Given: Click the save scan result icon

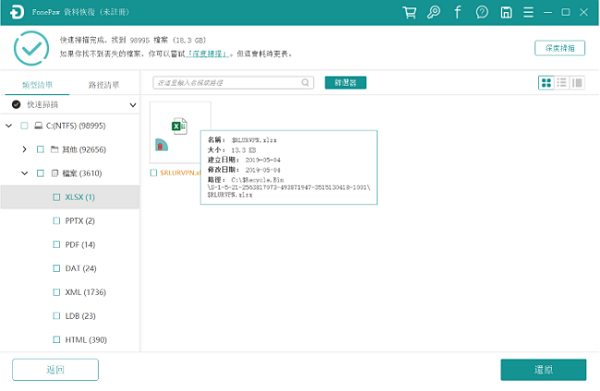Looking at the screenshot, I should click(x=506, y=12).
